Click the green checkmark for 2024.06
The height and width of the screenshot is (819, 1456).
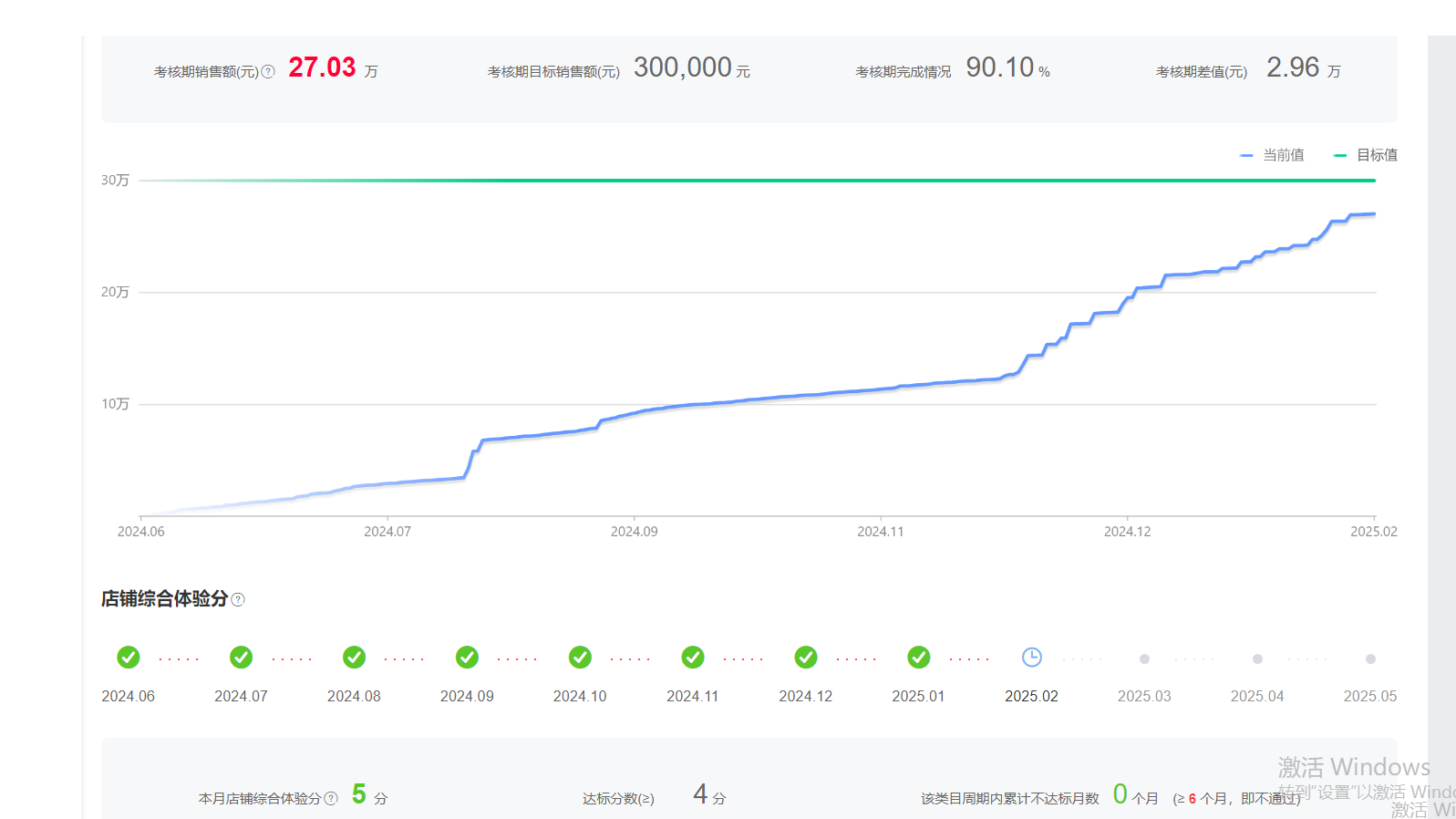[x=129, y=658]
